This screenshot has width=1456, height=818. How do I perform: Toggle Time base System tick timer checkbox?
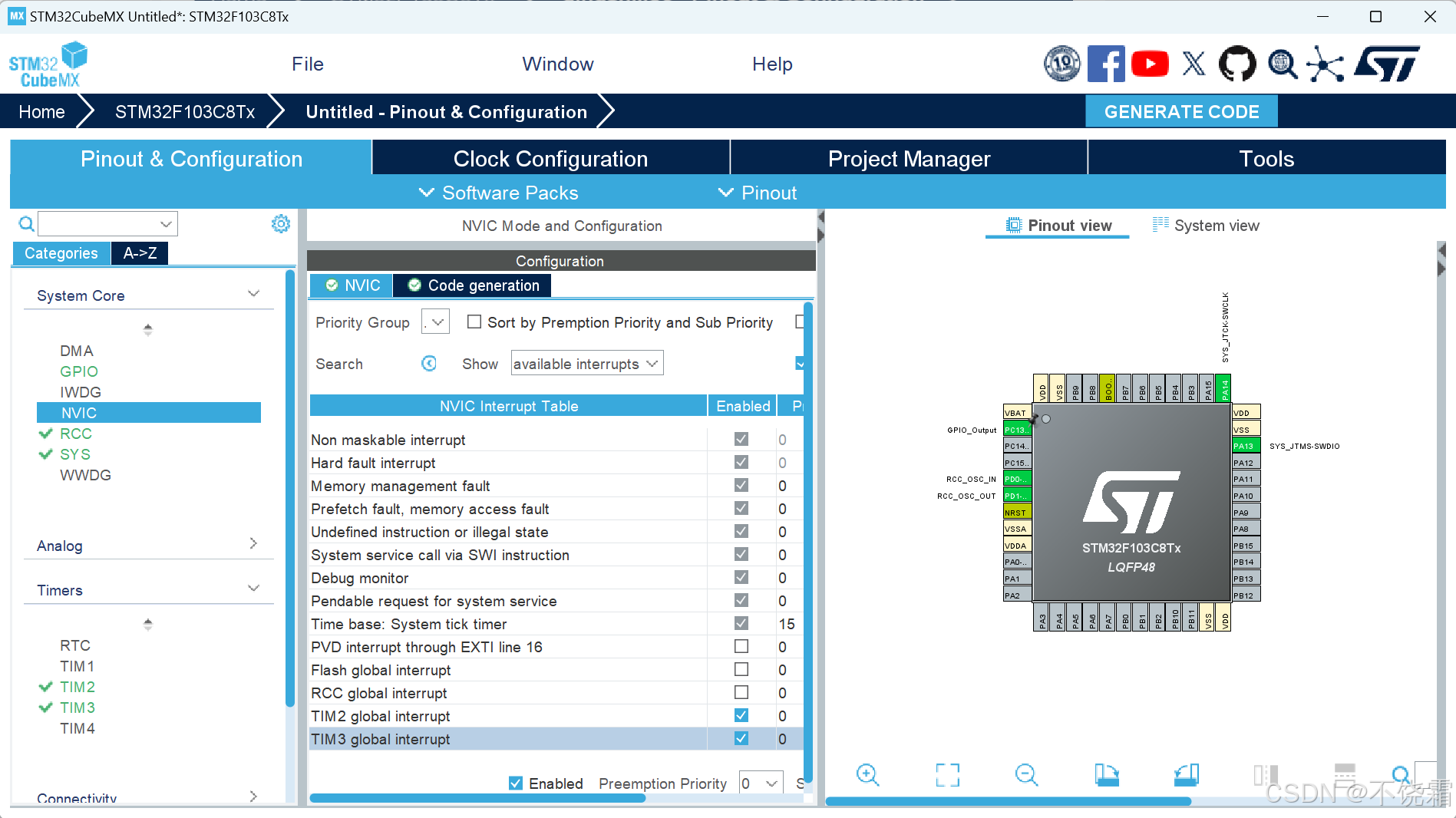(x=741, y=623)
